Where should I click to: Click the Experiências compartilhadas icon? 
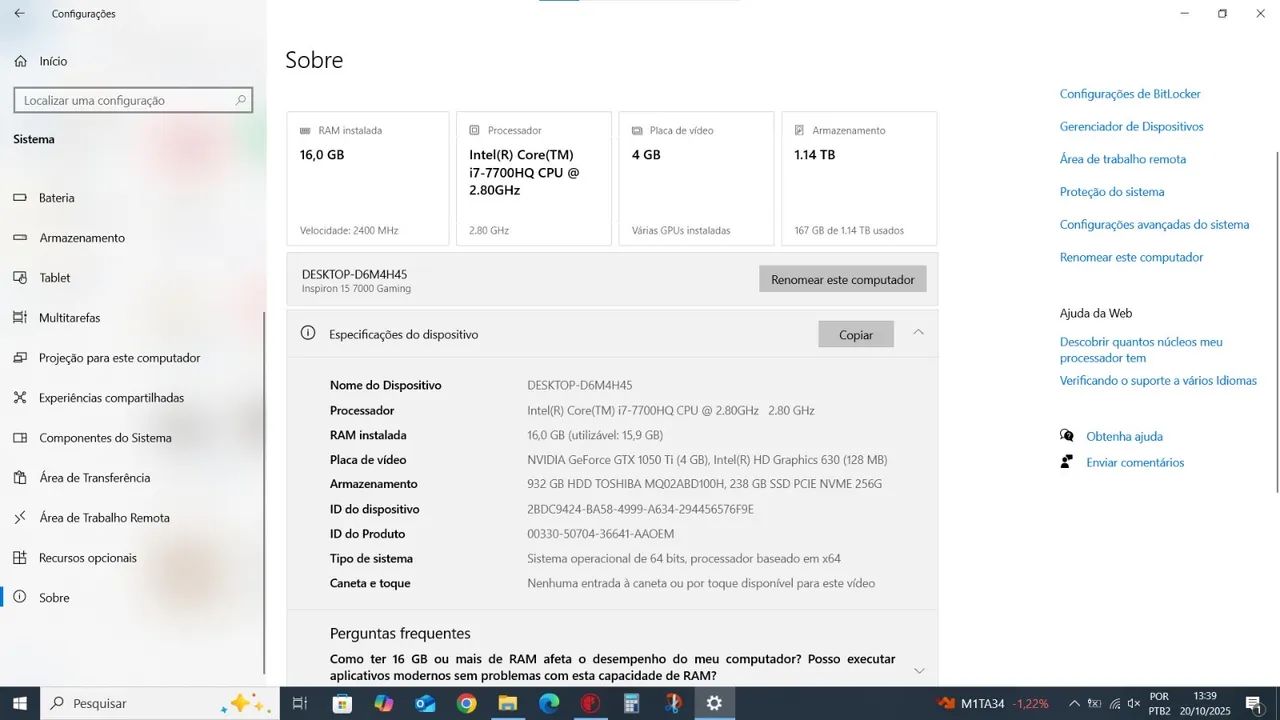20,398
